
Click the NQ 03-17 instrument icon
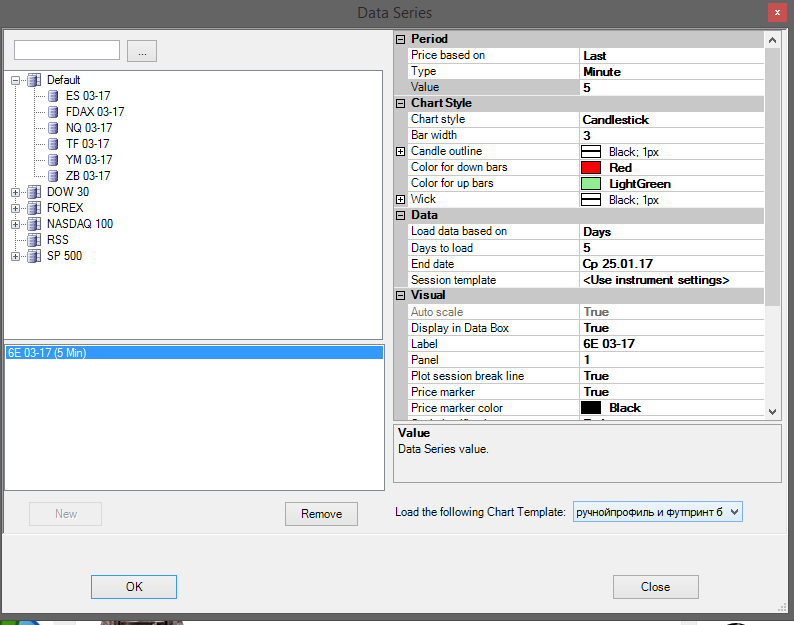pyautogui.click(x=53, y=128)
